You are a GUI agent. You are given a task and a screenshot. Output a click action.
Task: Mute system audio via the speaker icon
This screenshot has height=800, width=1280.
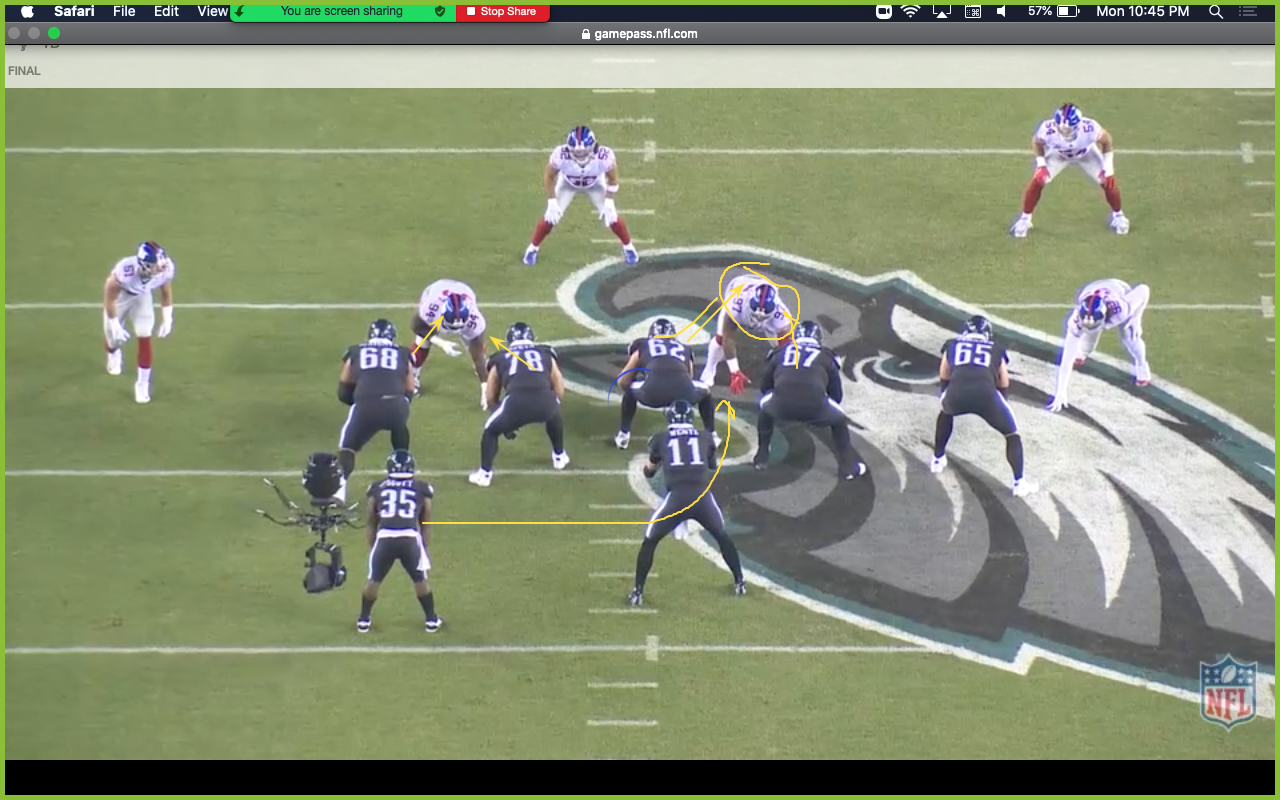coord(1002,12)
